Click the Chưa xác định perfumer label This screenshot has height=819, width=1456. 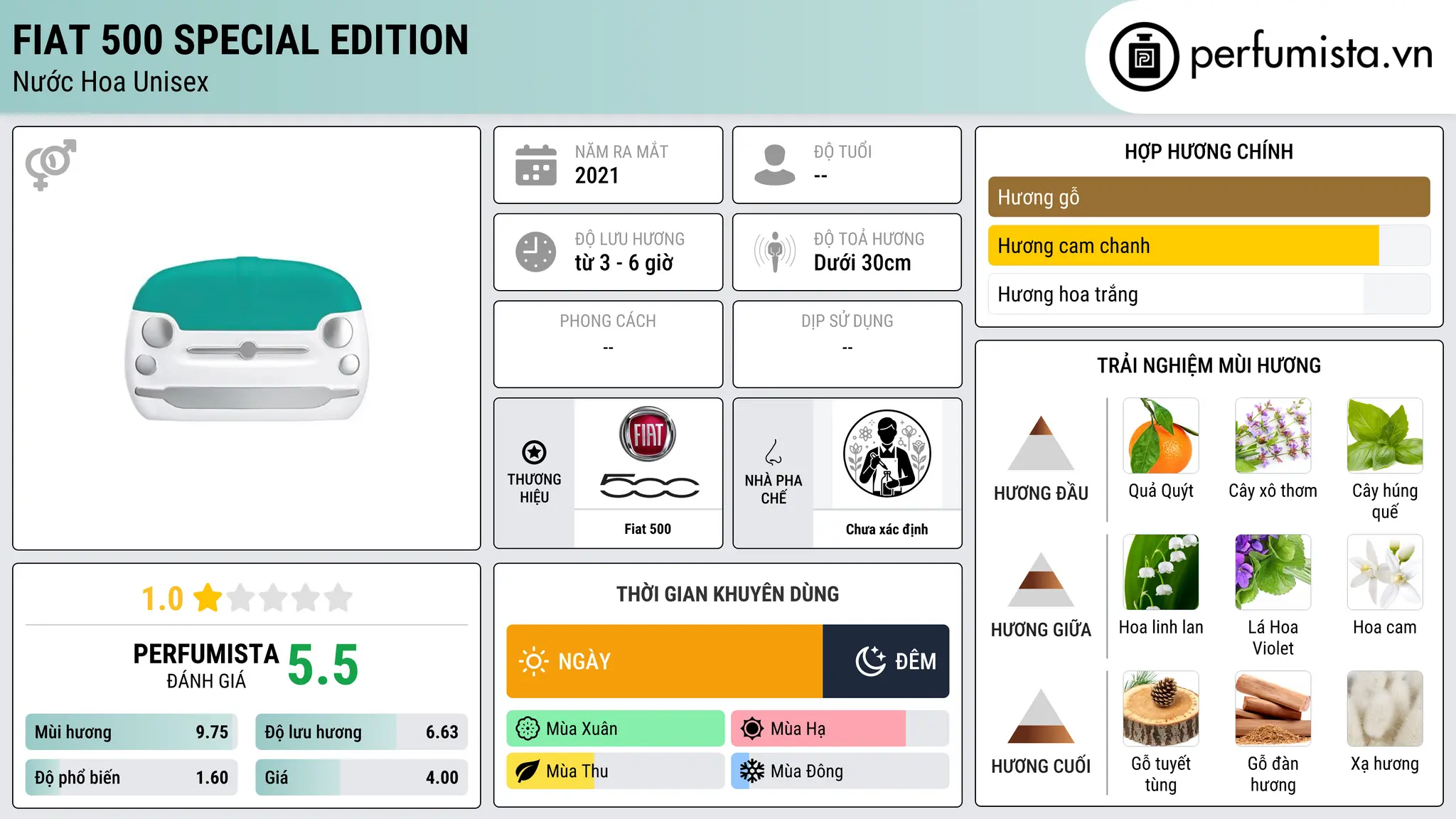(887, 529)
